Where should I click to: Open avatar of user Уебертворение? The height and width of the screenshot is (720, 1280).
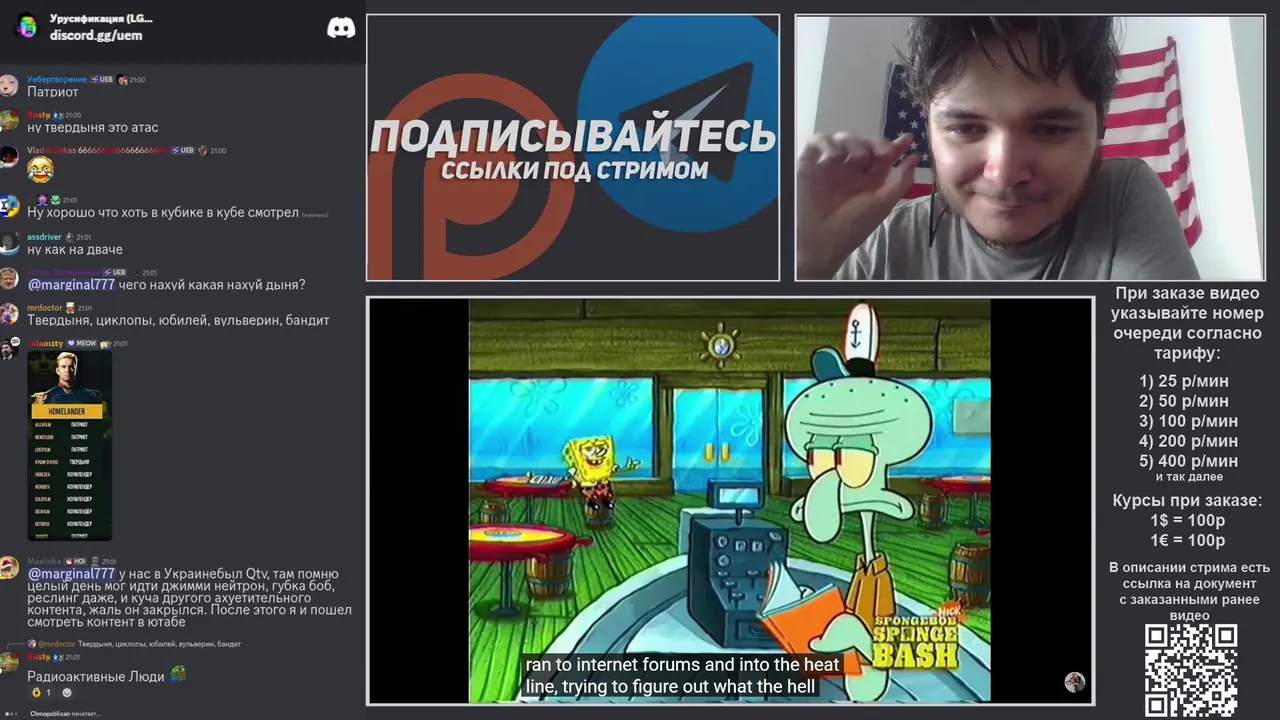click(x=9, y=85)
